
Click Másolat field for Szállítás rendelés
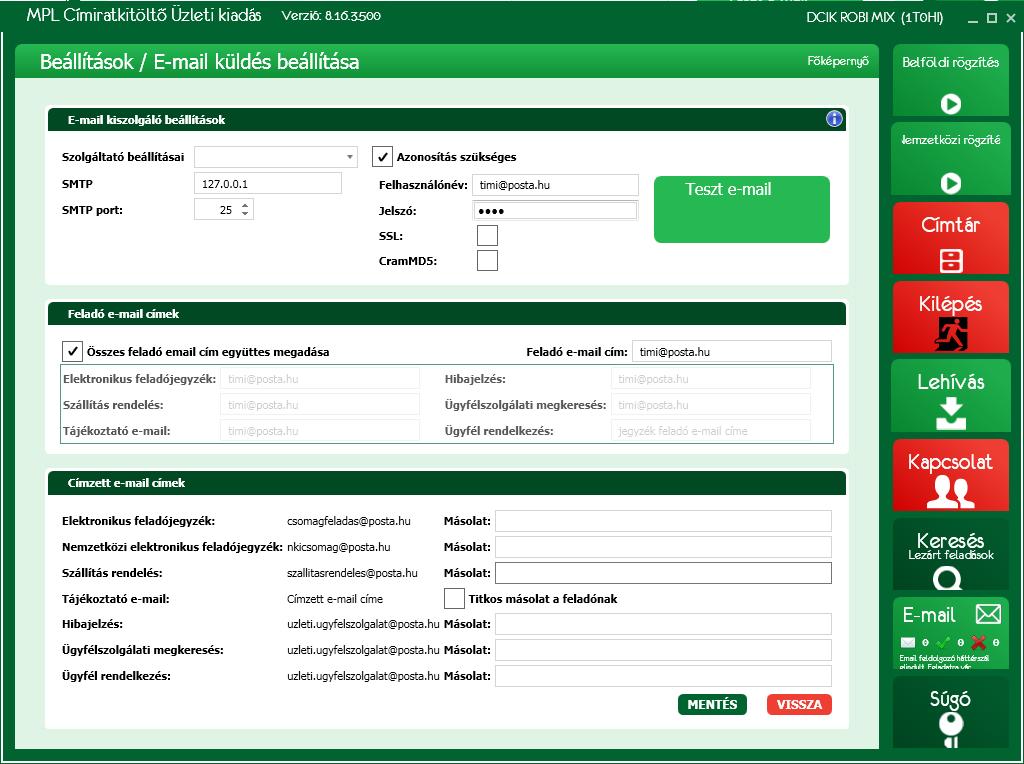[664, 573]
